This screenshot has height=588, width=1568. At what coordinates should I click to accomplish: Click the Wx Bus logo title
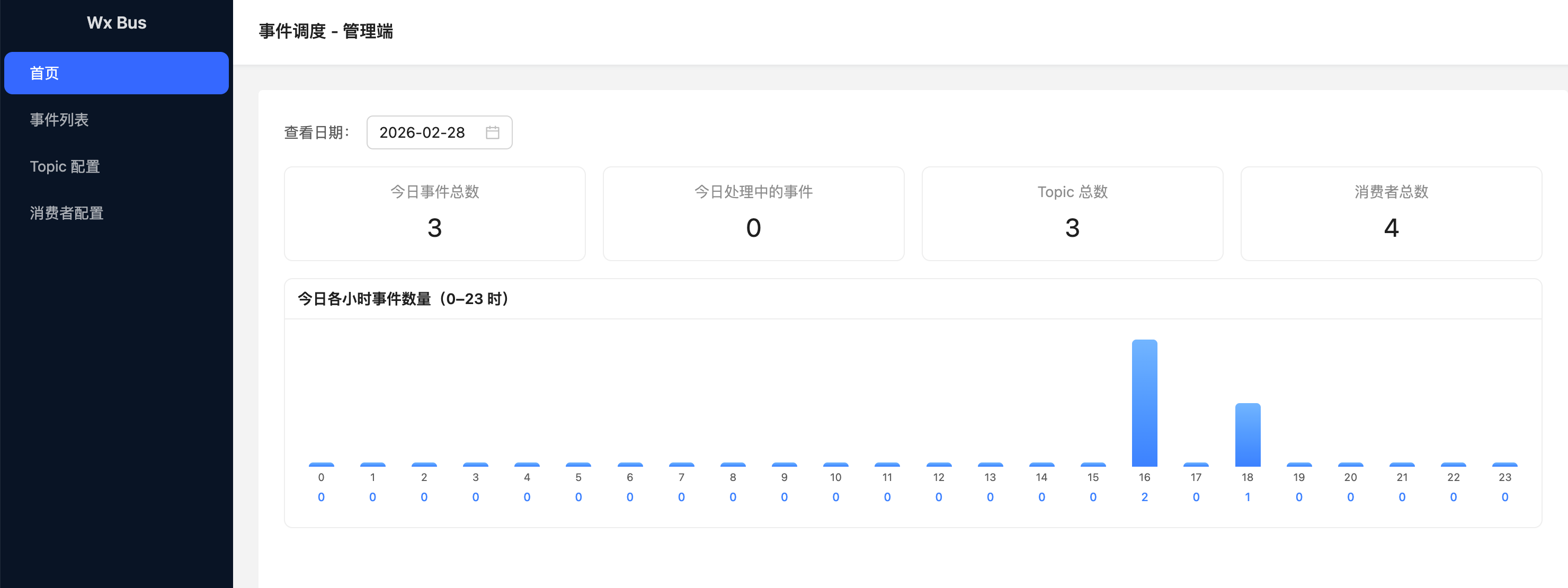click(x=116, y=23)
